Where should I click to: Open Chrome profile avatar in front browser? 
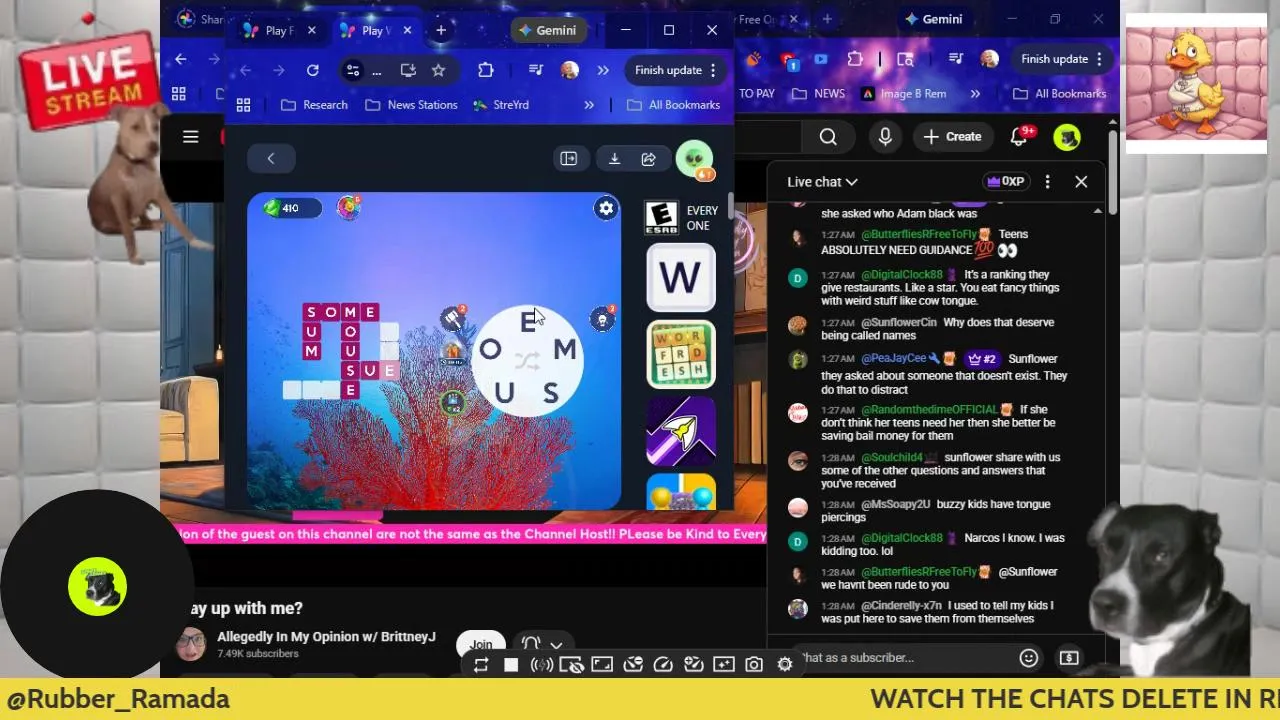[570, 70]
